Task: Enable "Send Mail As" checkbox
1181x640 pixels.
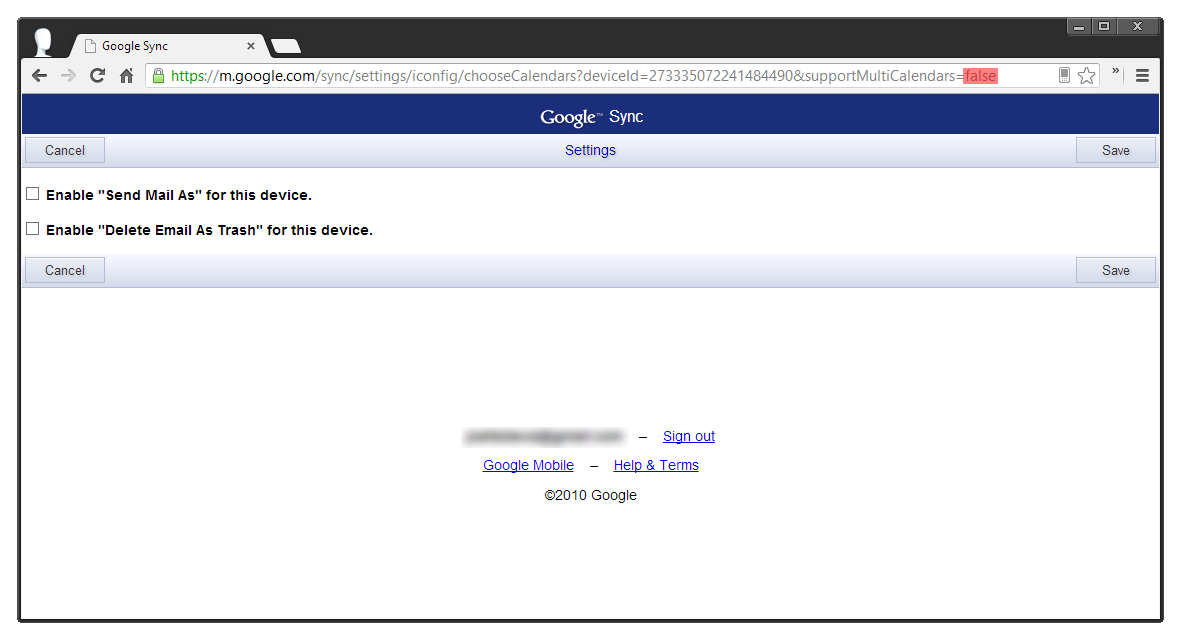Action: point(33,194)
